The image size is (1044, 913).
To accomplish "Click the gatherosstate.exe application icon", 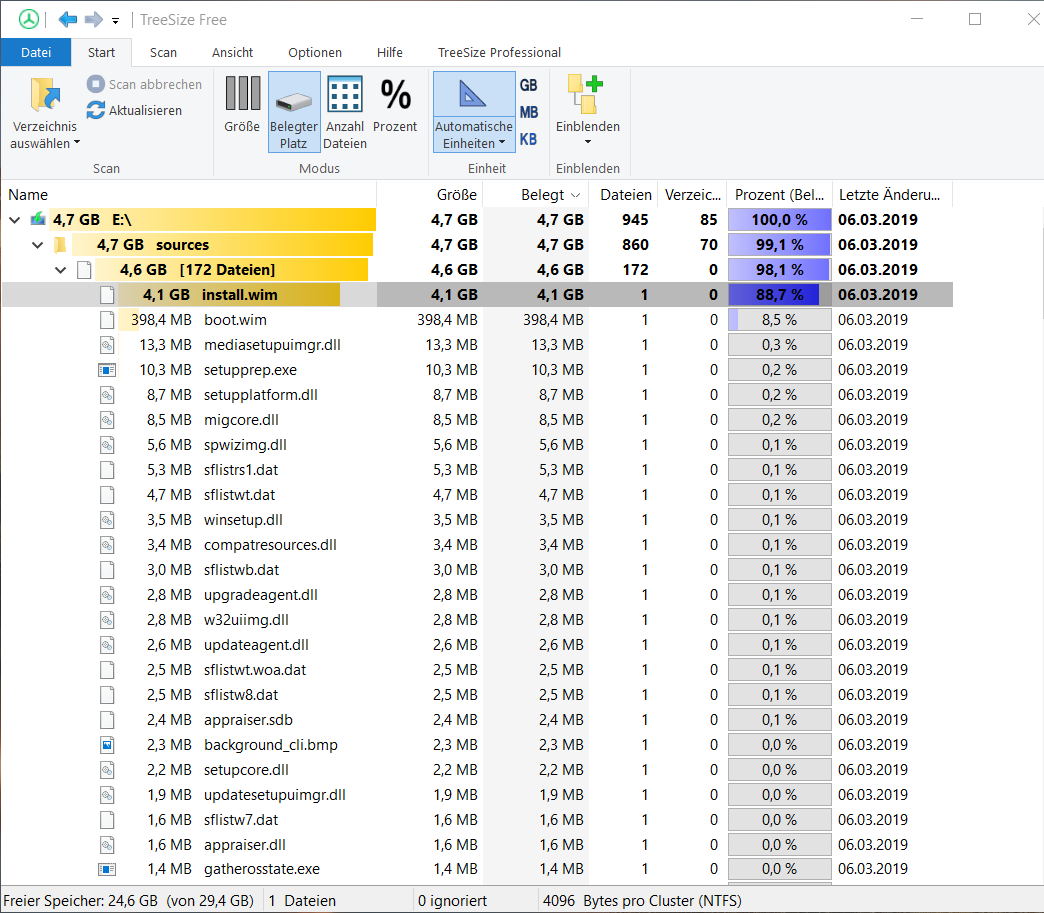I will coord(107,868).
